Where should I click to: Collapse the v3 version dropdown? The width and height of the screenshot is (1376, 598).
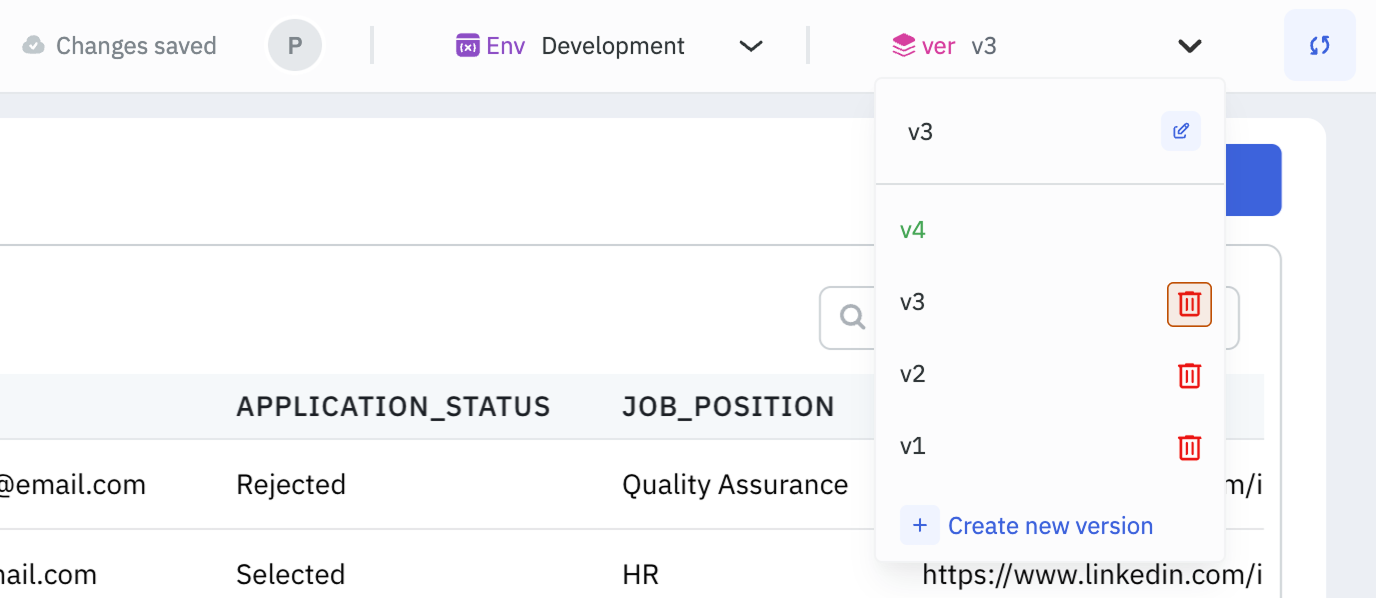(x=1189, y=45)
